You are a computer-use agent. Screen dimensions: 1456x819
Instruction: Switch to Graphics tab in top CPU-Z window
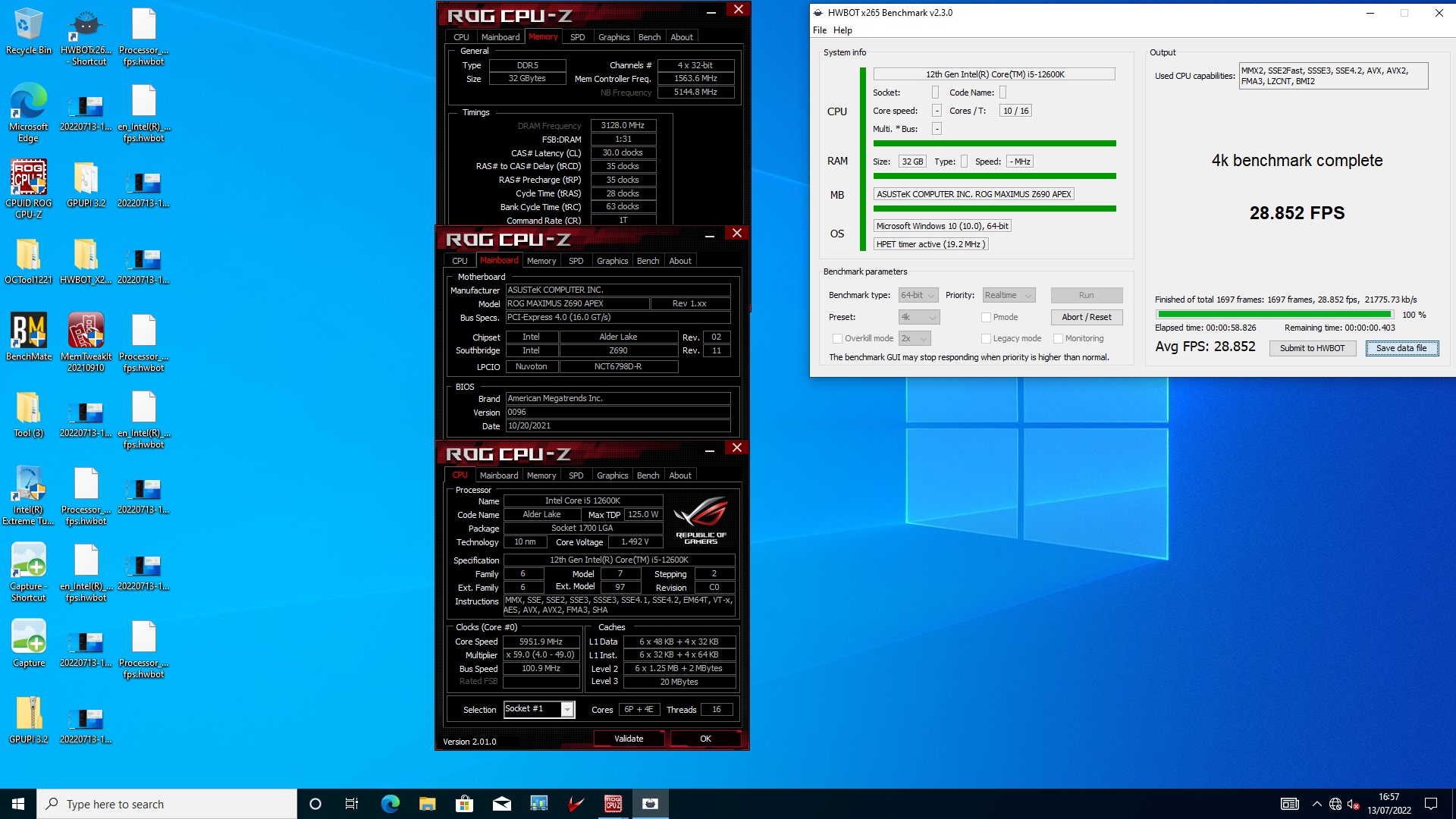613,37
